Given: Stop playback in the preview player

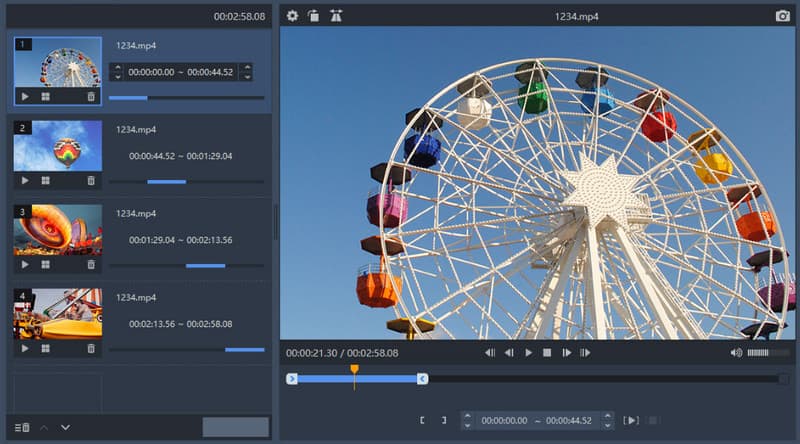Looking at the screenshot, I should pos(547,353).
